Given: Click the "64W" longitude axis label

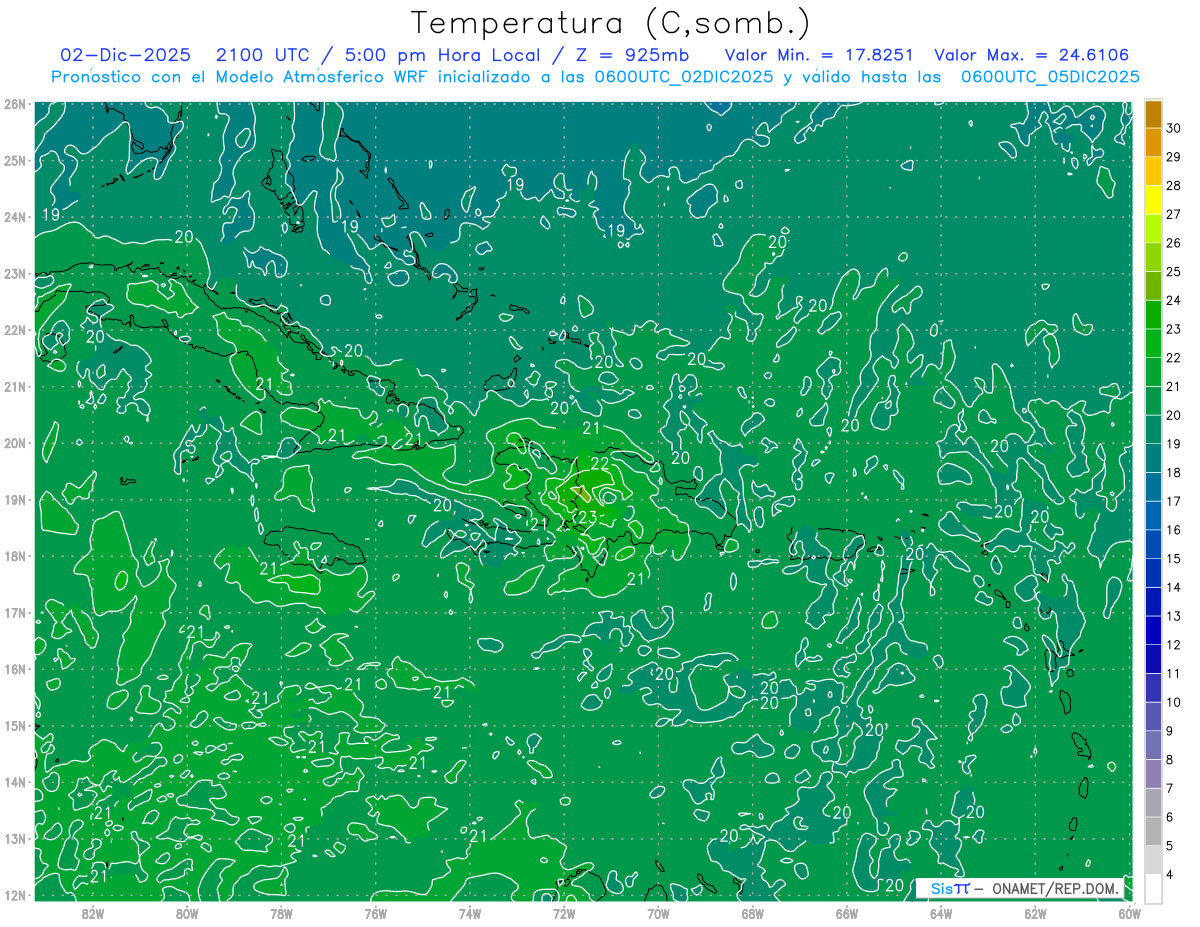Looking at the screenshot, I should tap(941, 913).
